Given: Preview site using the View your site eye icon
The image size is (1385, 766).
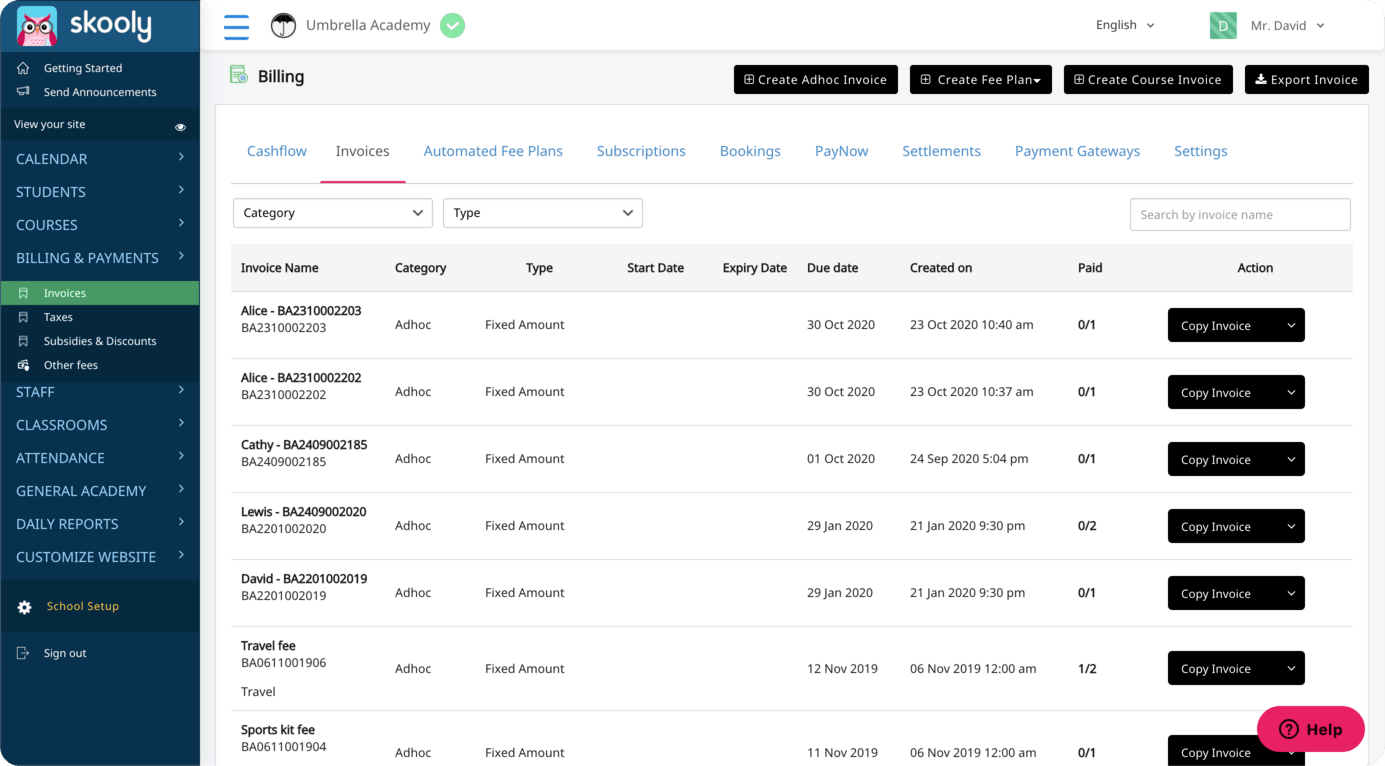Looking at the screenshot, I should [180, 124].
